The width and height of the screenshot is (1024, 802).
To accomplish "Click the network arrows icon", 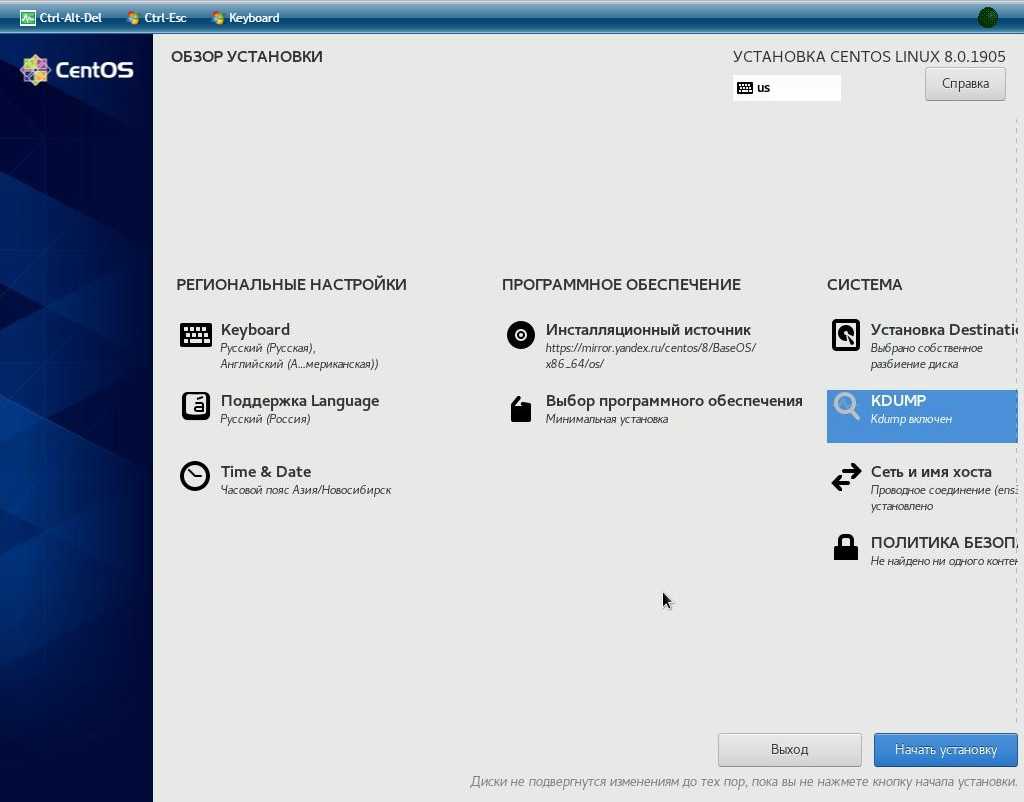I will 846,477.
